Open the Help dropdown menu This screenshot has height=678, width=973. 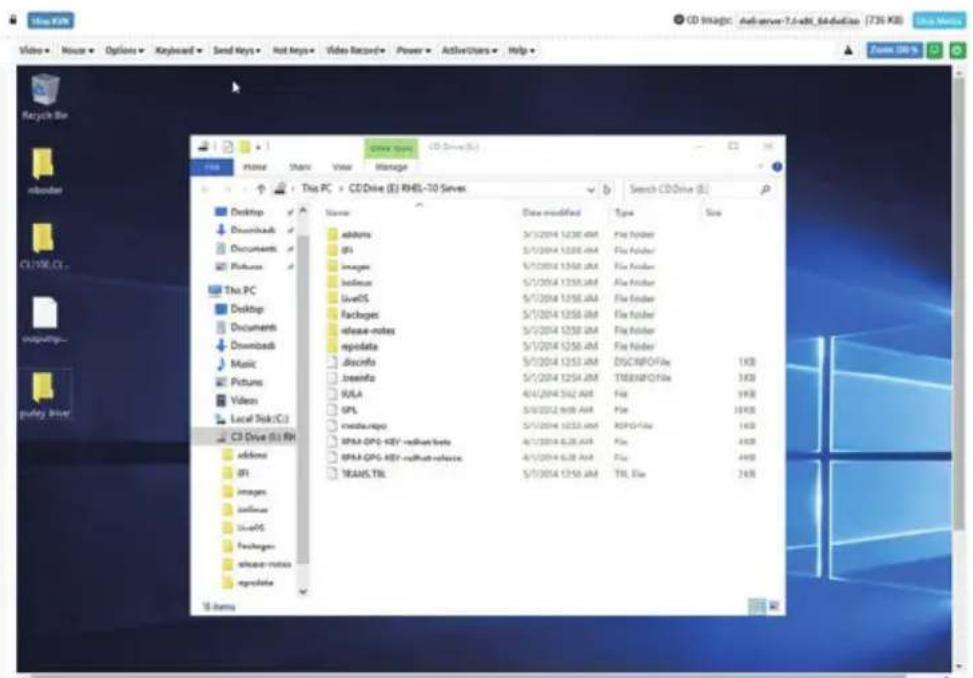tap(521, 50)
